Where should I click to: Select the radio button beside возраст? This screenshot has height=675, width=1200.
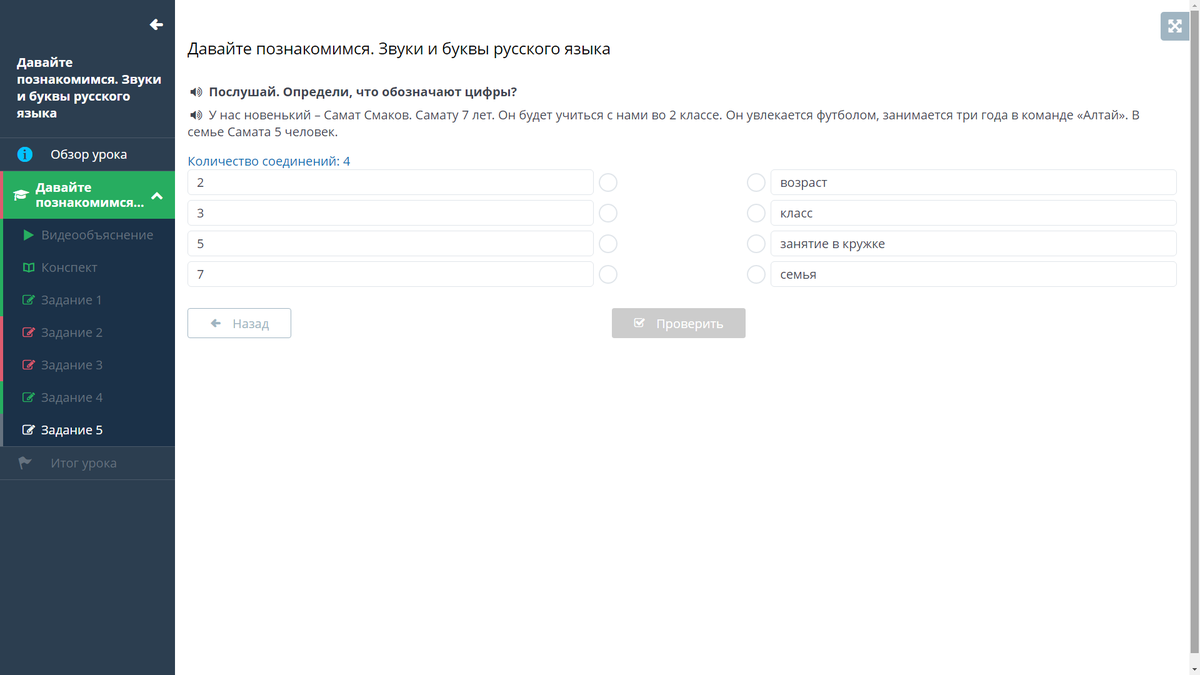coord(756,182)
